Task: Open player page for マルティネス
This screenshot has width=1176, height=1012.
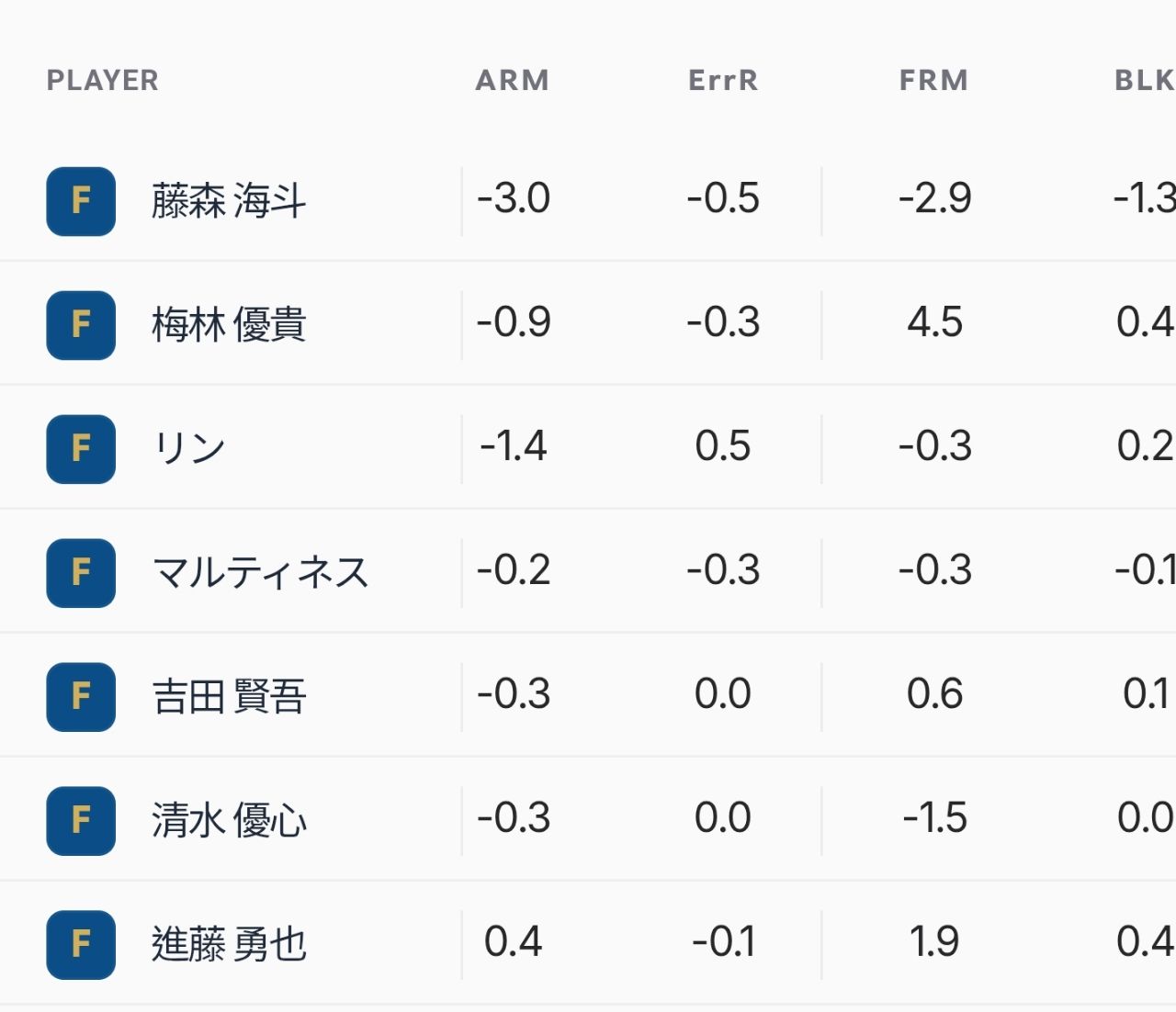Action: pyautogui.click(x=260, y=573)
